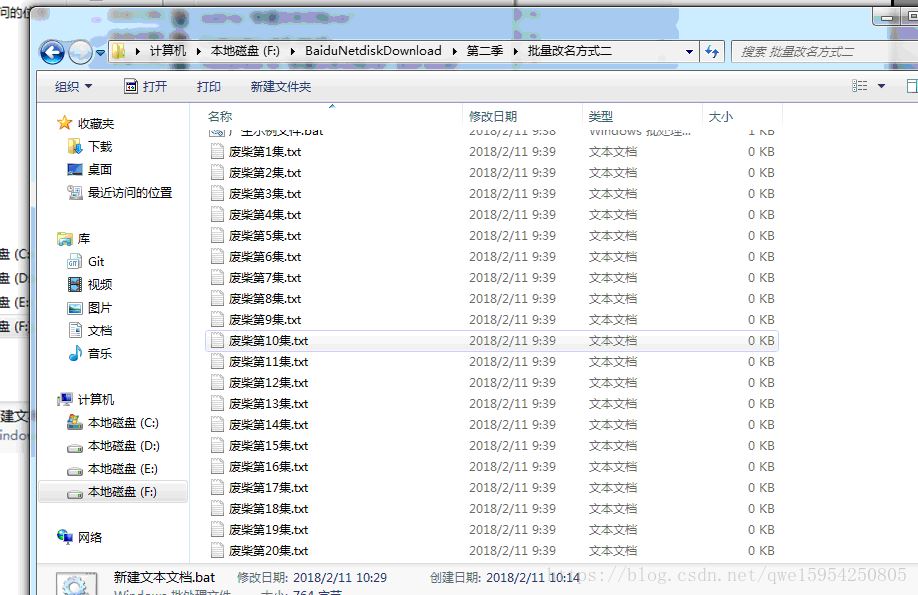Refresh the folder with the refresh button

tap(712, 52)
